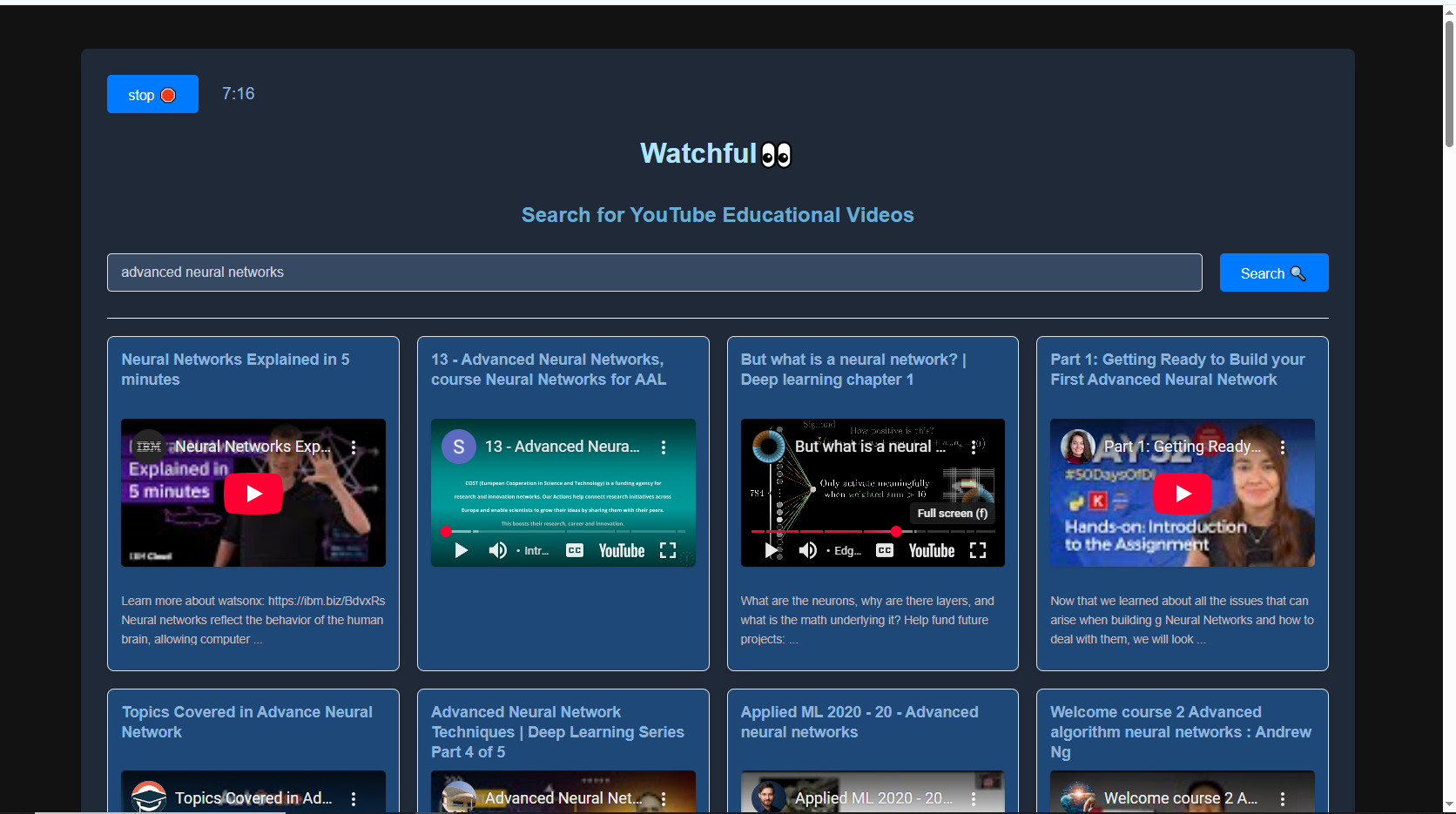This screenshot has width=1456, height=814.
Task: Open 'Welcome course 2 Advanced algorithm neural networks : Andrew Ng' title
Action: [x=1181, y=732]
